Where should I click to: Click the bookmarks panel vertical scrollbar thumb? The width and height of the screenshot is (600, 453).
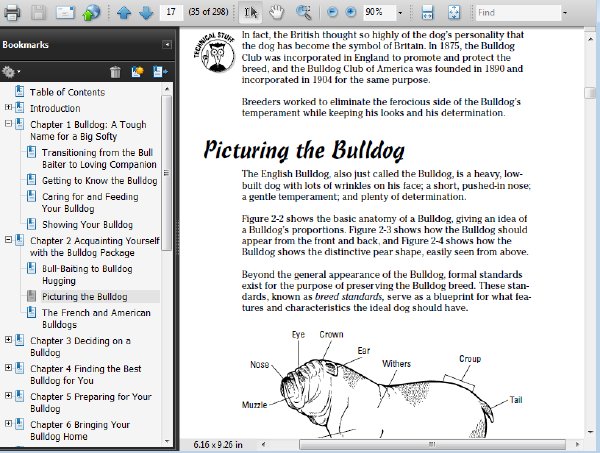pyautogui.click(x=167, y=173)
